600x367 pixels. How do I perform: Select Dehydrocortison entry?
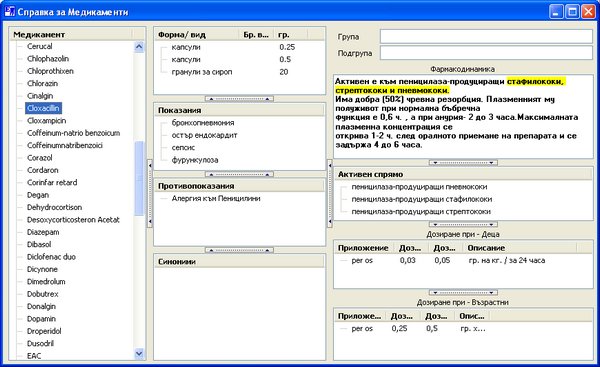pyautogui.click(x=54, y=207)
